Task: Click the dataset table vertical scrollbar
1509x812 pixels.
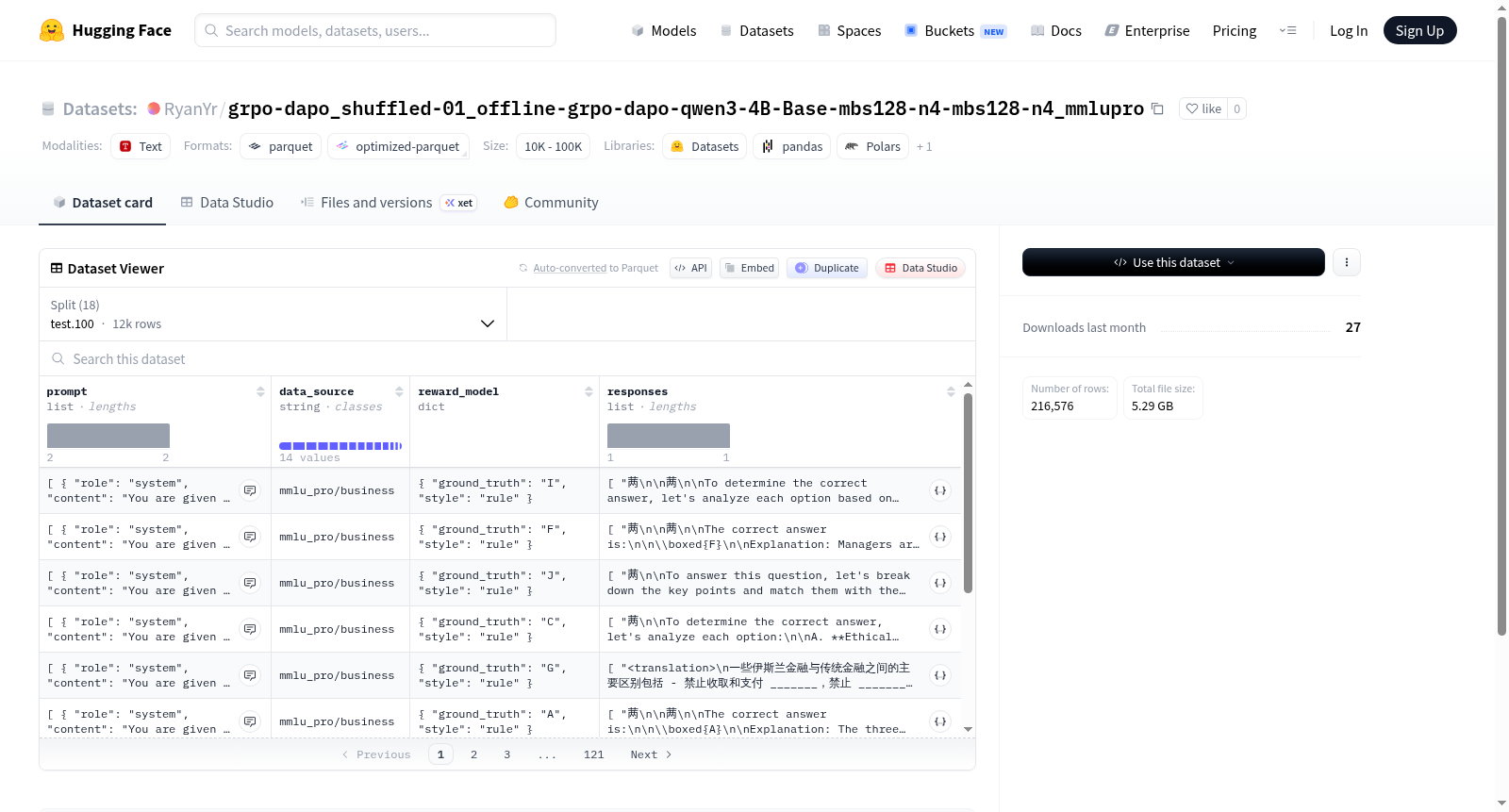Action: (968, 492)
